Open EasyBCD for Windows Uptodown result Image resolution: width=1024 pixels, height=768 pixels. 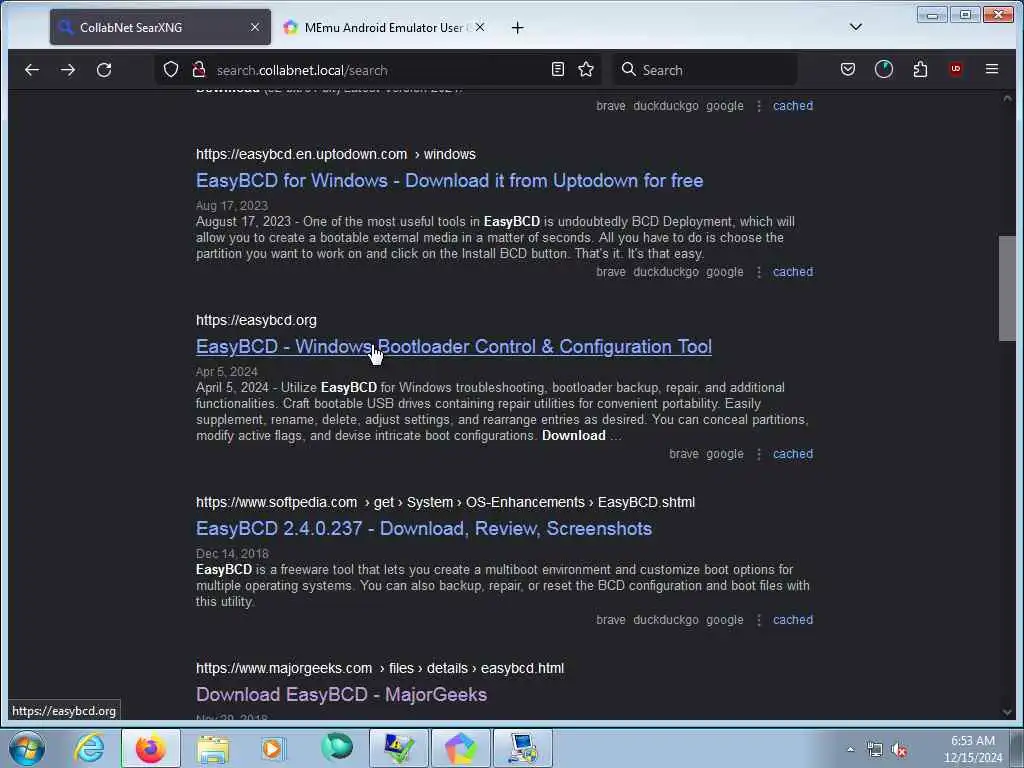click(x=449, y=181)
